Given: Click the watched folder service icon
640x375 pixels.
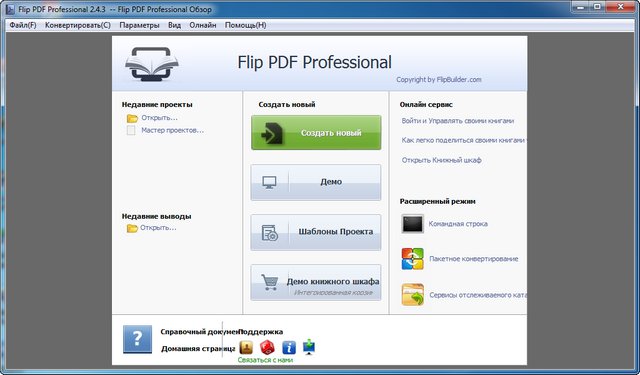Looking at the screenshot, I should click(412, 295).
